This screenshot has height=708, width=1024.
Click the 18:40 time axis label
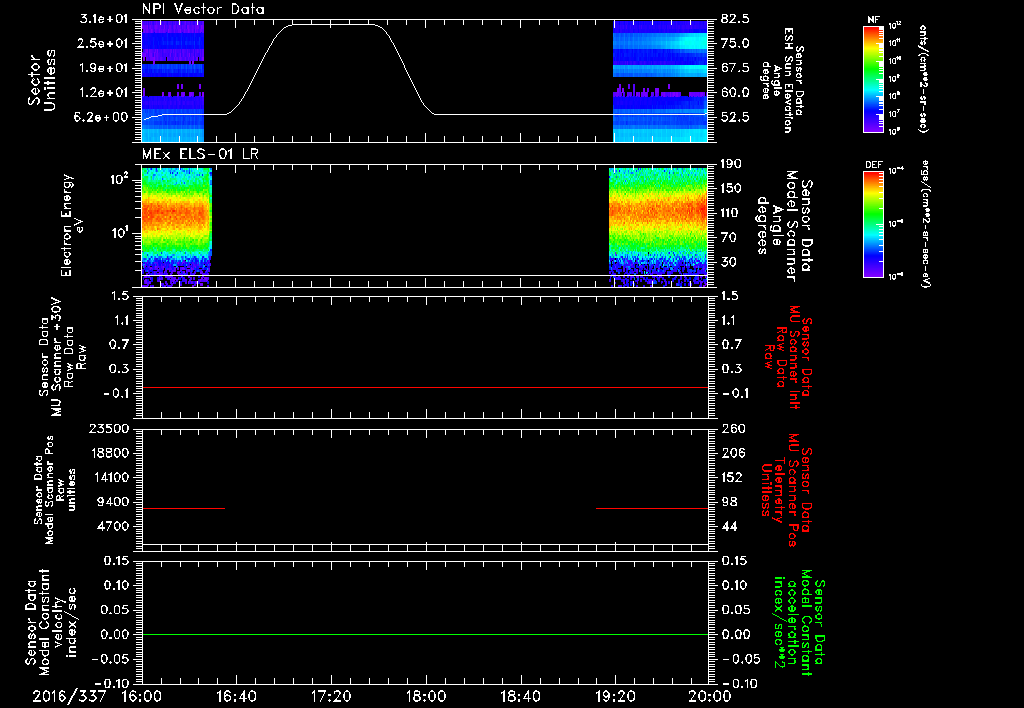coord(520,696)
